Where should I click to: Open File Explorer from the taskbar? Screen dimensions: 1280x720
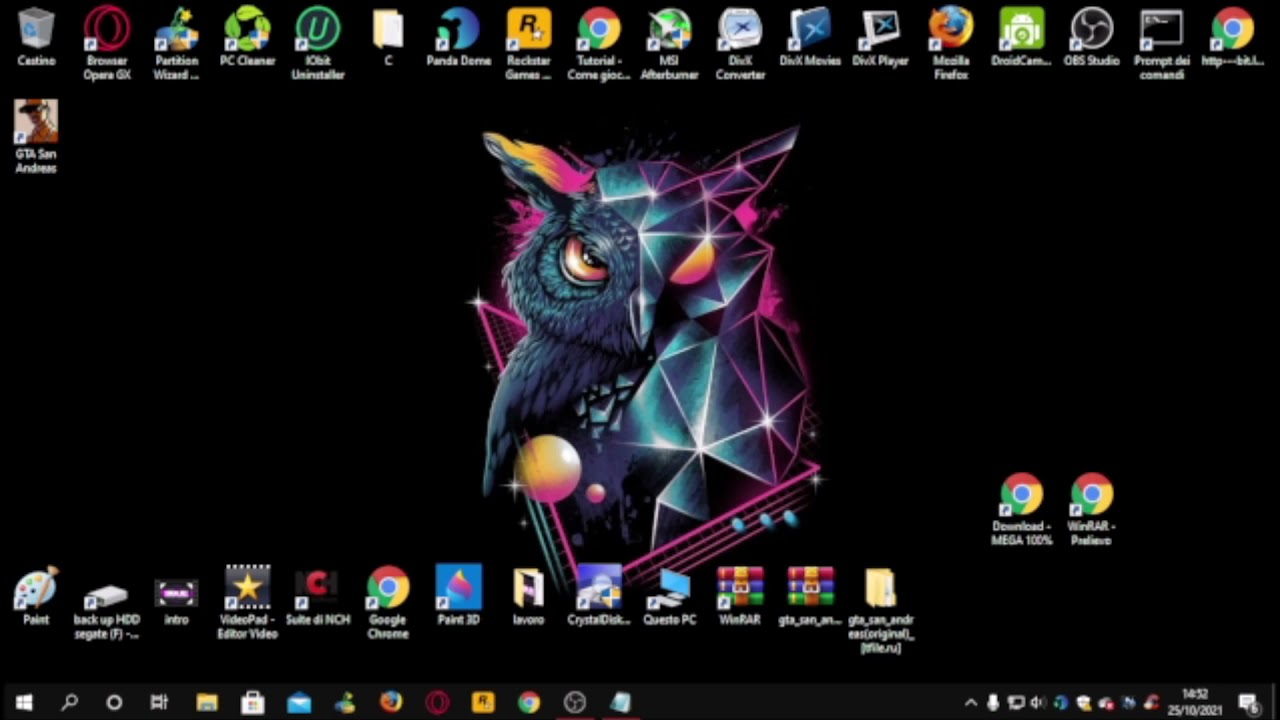207,703
